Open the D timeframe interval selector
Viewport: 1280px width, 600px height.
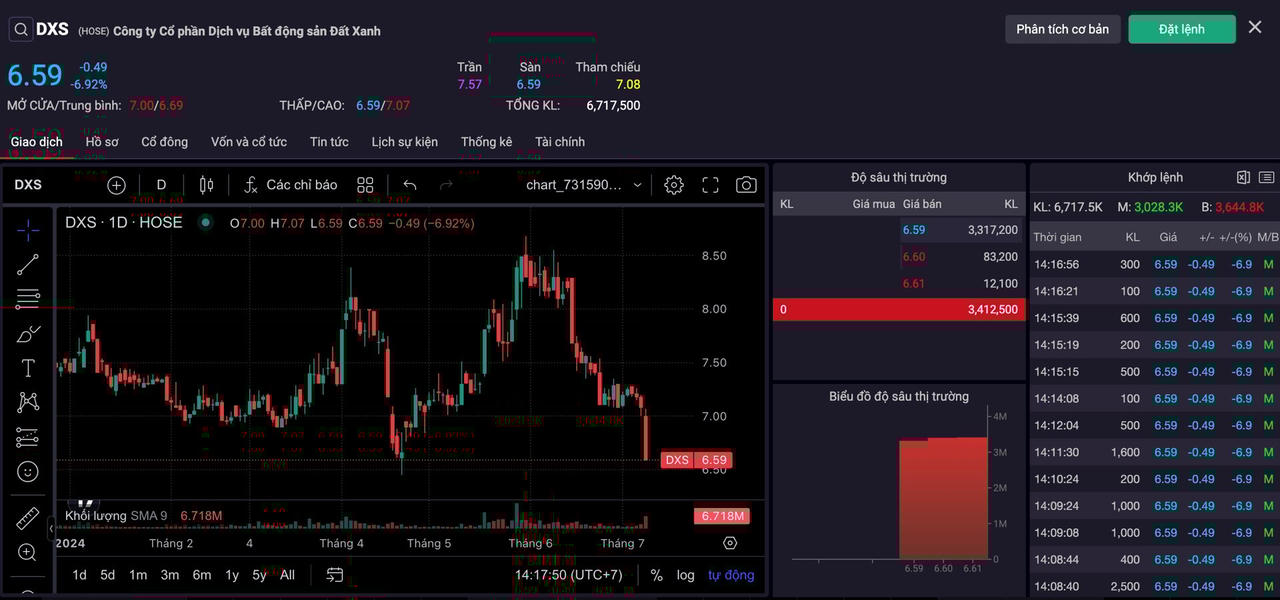(x=161, y=185)
